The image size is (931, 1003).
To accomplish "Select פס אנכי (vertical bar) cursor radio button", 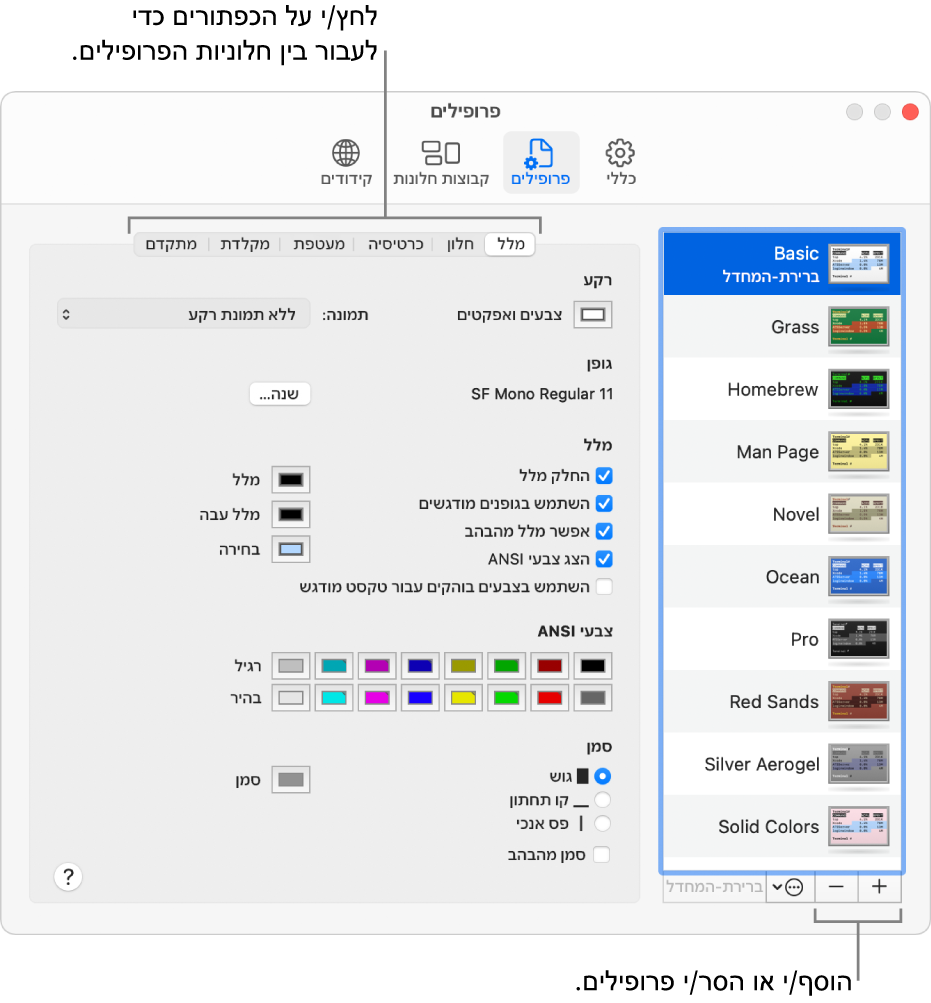I will pyautogui.click(x=602, y=823).
